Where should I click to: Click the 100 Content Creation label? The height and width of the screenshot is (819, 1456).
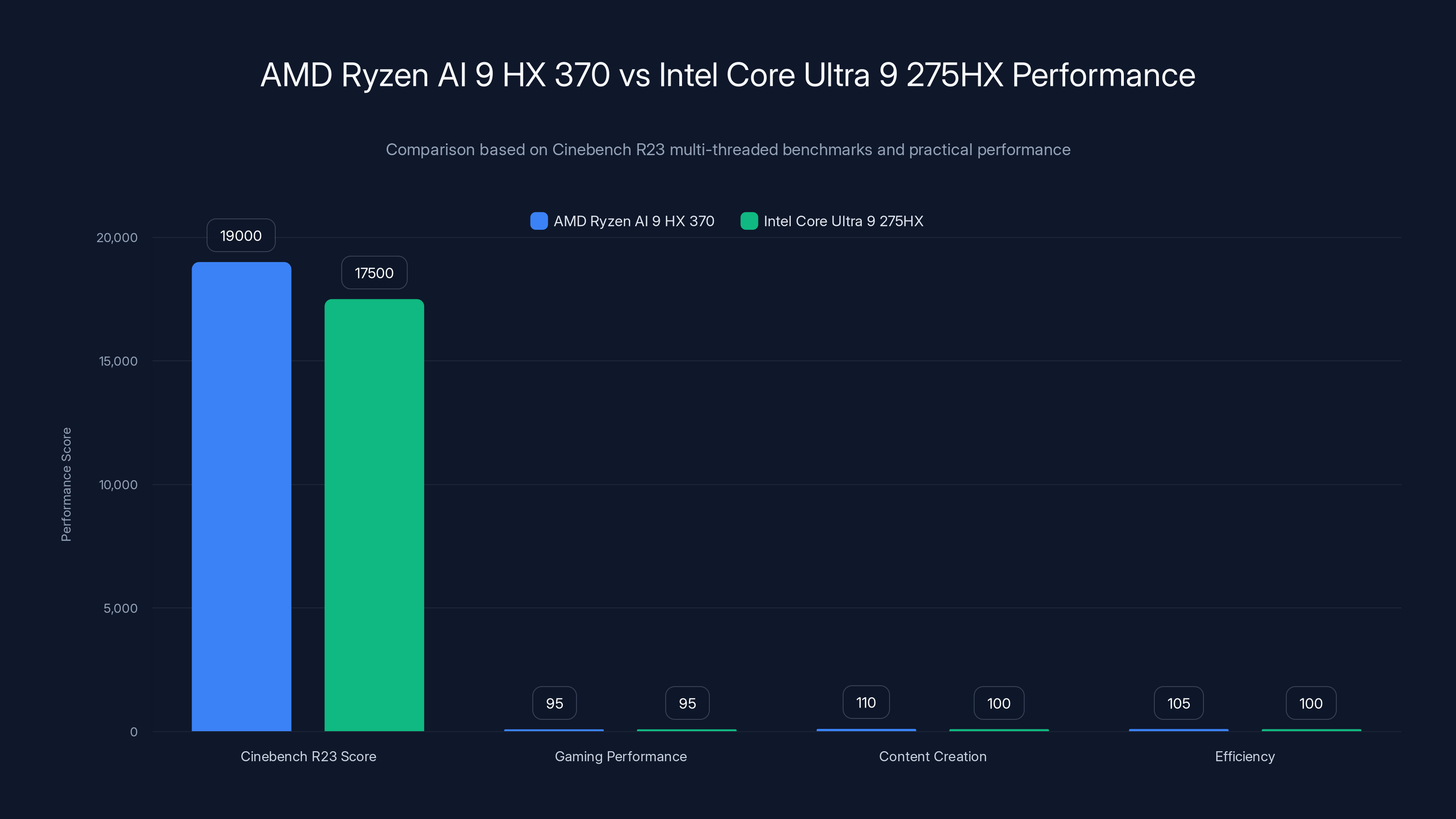[998, 703]
